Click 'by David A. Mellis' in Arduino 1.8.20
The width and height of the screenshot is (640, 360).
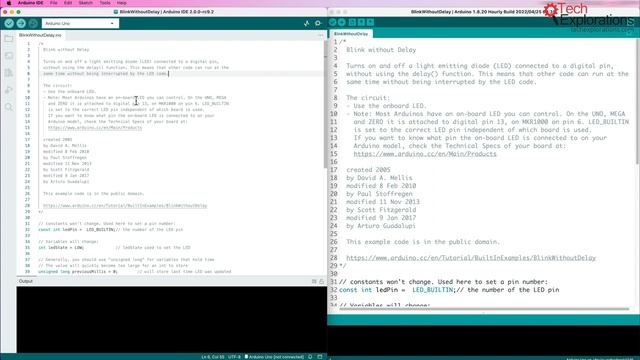[x=379, y=178]
